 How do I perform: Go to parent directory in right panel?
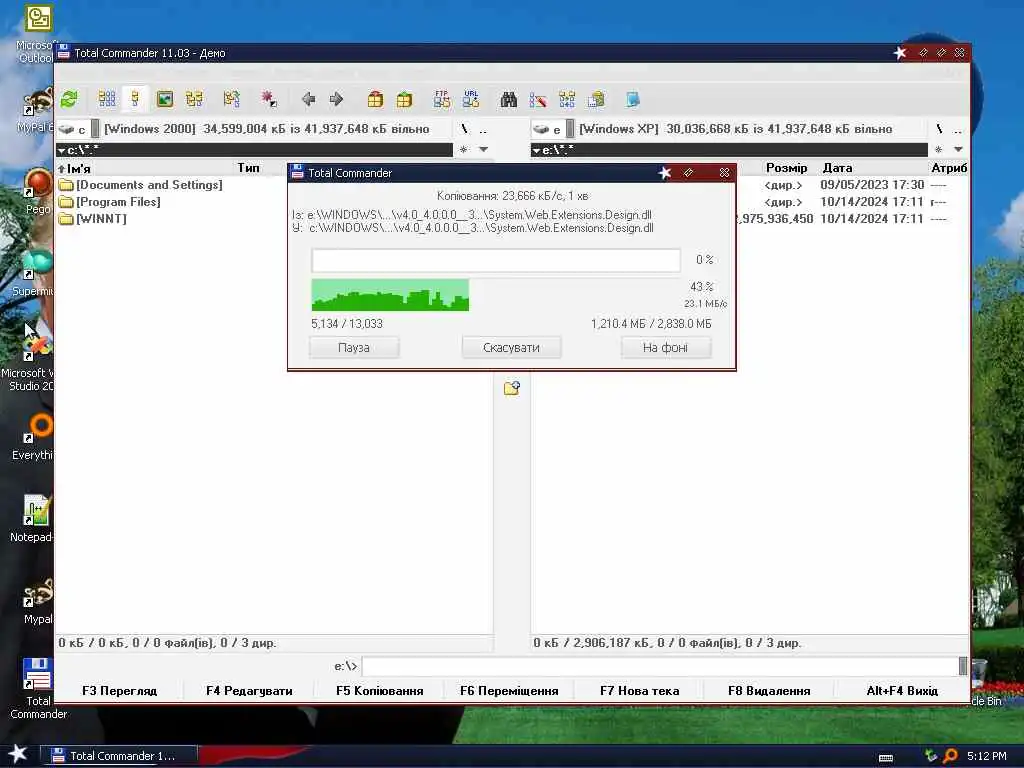pos(957,129)
